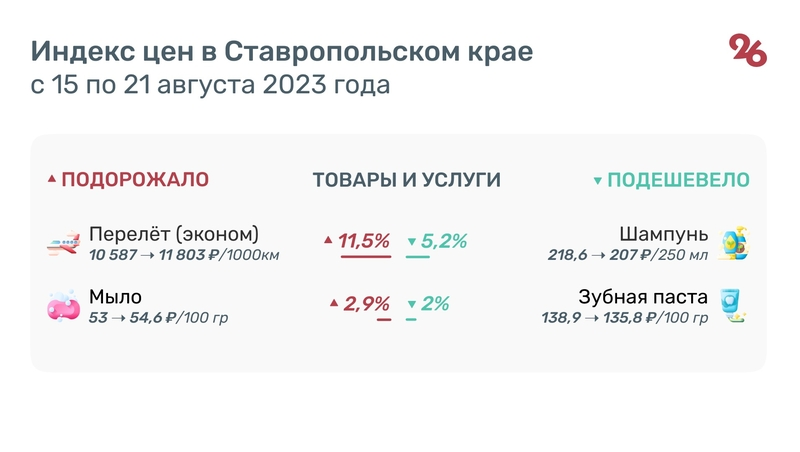Click the shampoo bottle icon
Image resolution: width=800 pixels, height=452 pixels.
click(x=735, y=243)
